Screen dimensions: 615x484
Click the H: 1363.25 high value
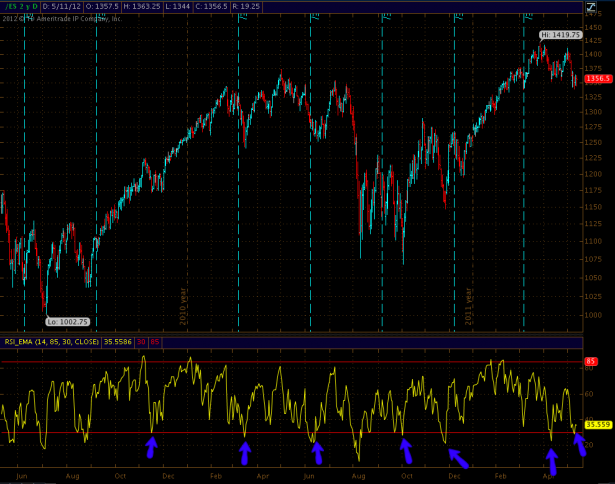142,7
